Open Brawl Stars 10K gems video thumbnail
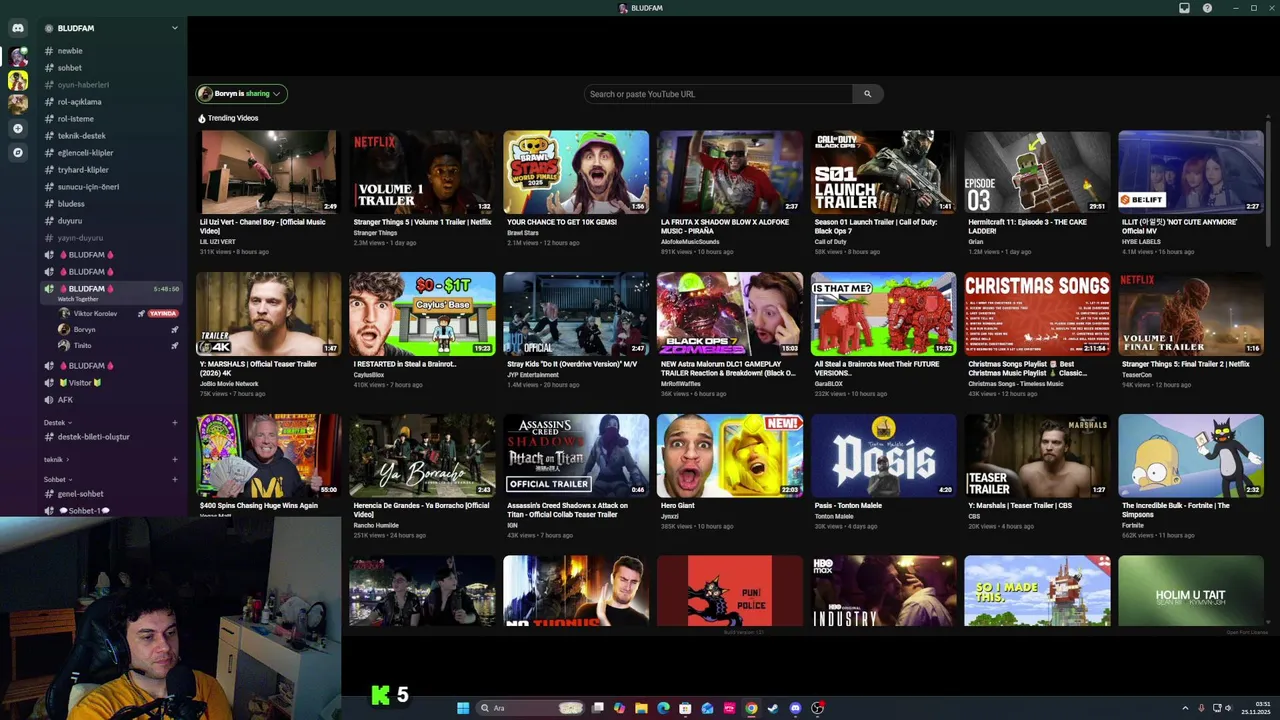 click(x=576, y=172)
